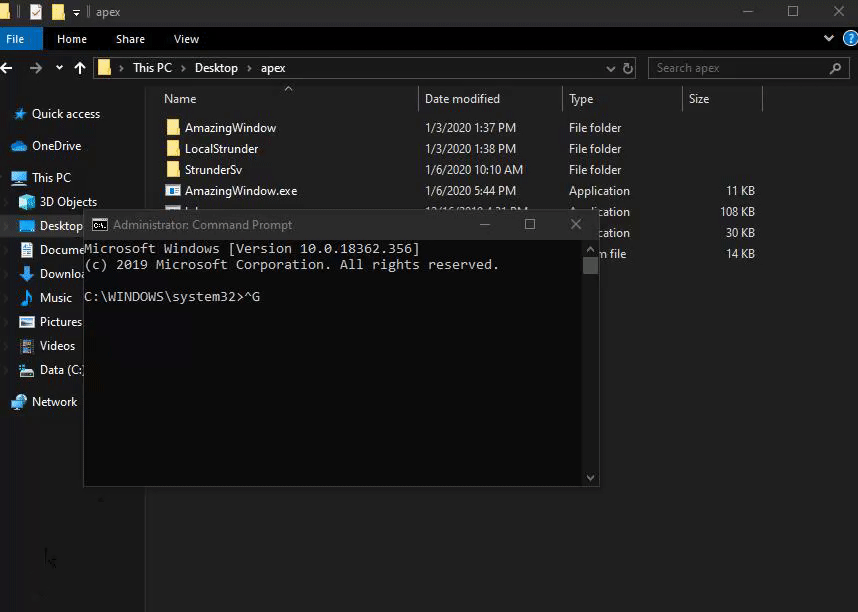858x612 pixels.
Task: Click the Data (C:) drive icon
Action: pyautogui.click(x=26, y=371)
